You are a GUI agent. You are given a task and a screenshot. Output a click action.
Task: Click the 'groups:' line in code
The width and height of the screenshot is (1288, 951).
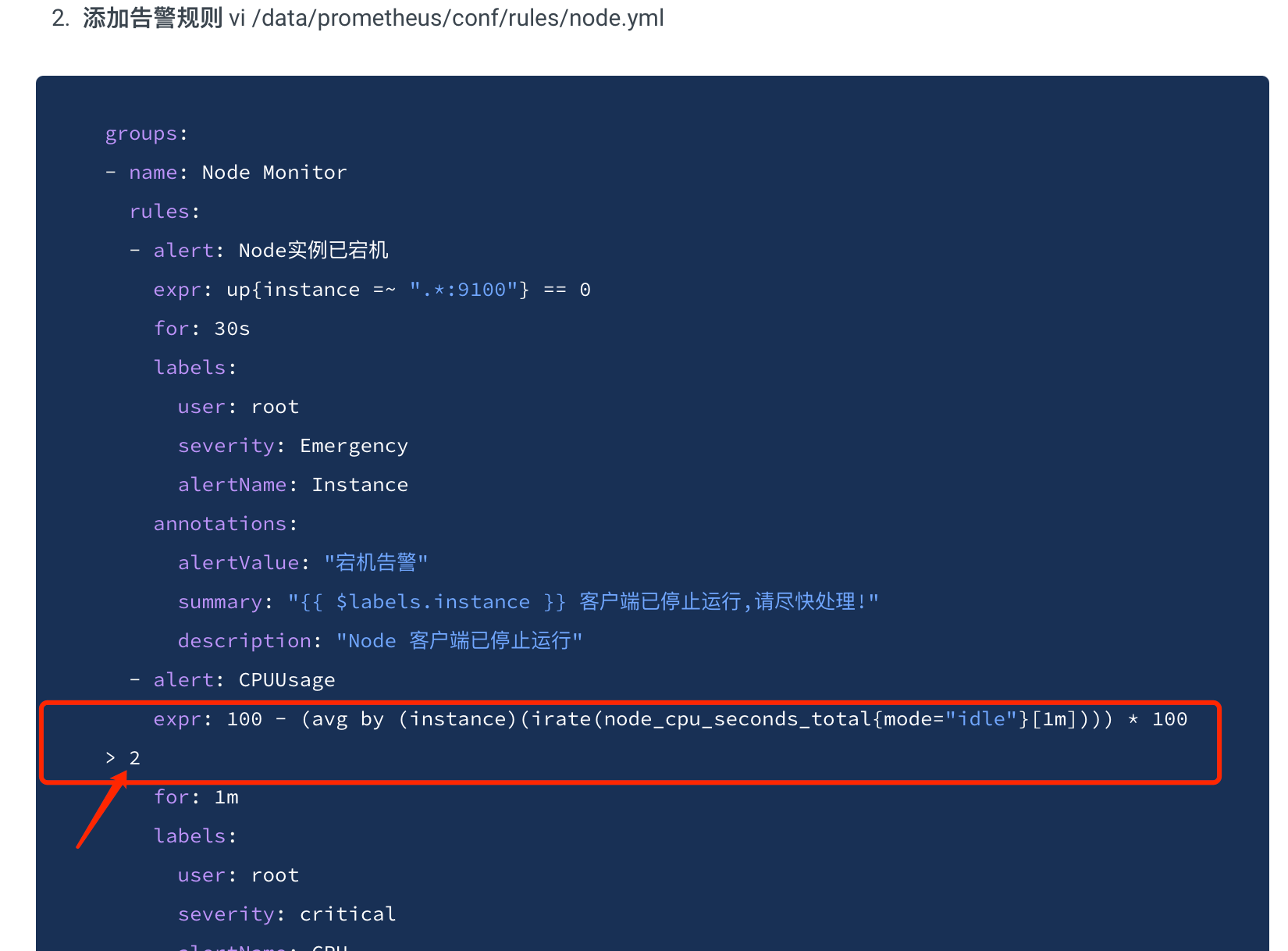point(147,134)
